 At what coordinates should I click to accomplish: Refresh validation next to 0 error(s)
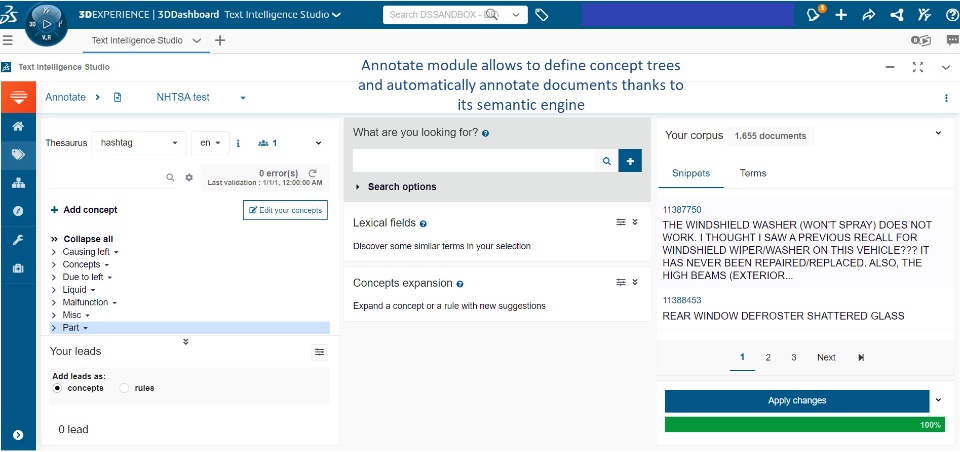(x=312, y=173)
